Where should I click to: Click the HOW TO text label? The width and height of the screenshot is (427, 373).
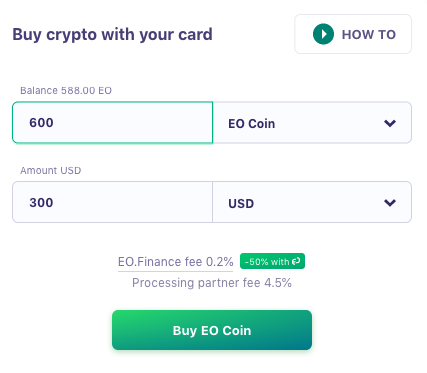click(x=369, y=34)
